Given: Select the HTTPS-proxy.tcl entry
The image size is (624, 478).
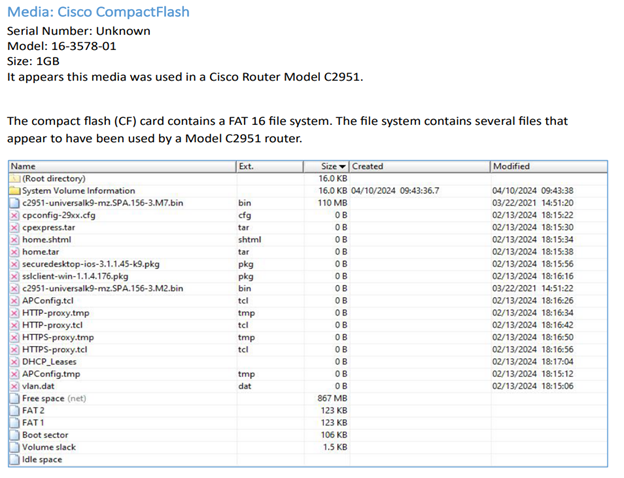Looking at the screenshot, I should tap(55, 350).
